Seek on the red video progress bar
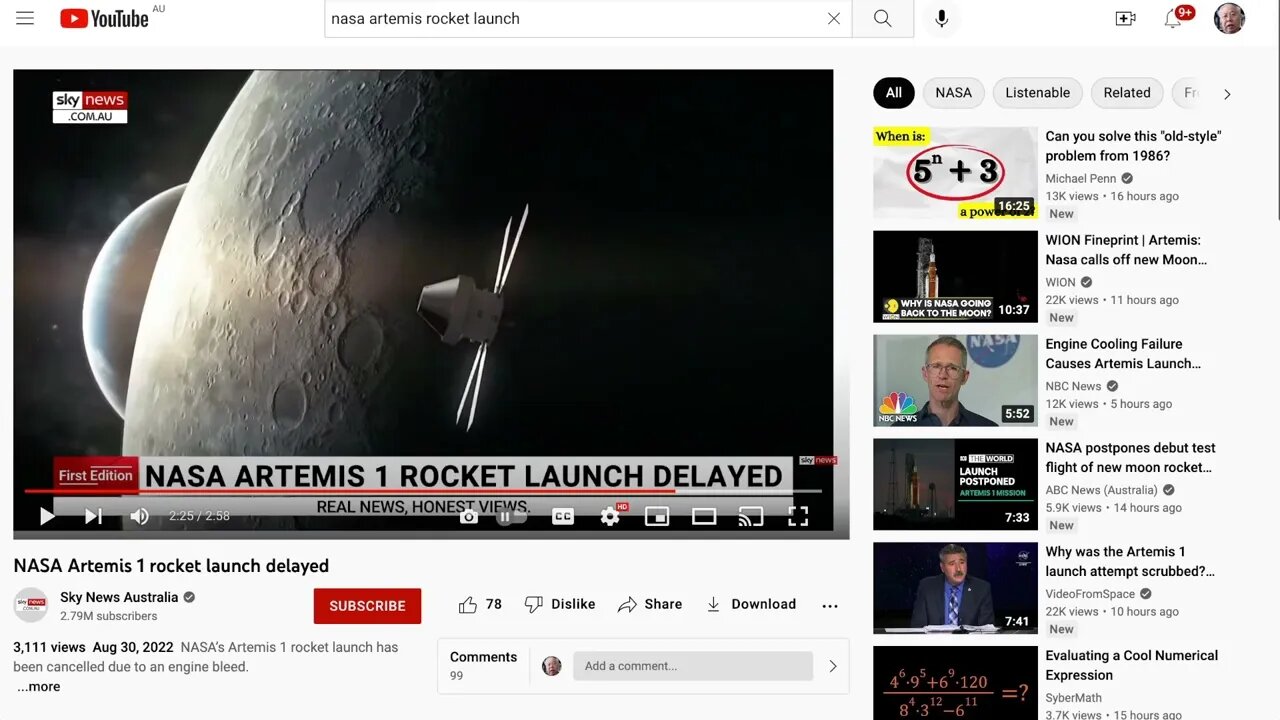The image size is (1280, 720). 423,491
